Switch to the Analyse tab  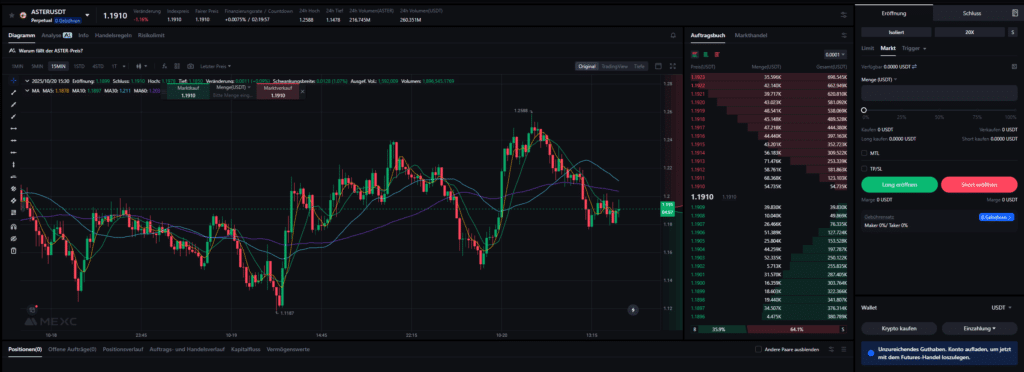(x=56, y=35)
